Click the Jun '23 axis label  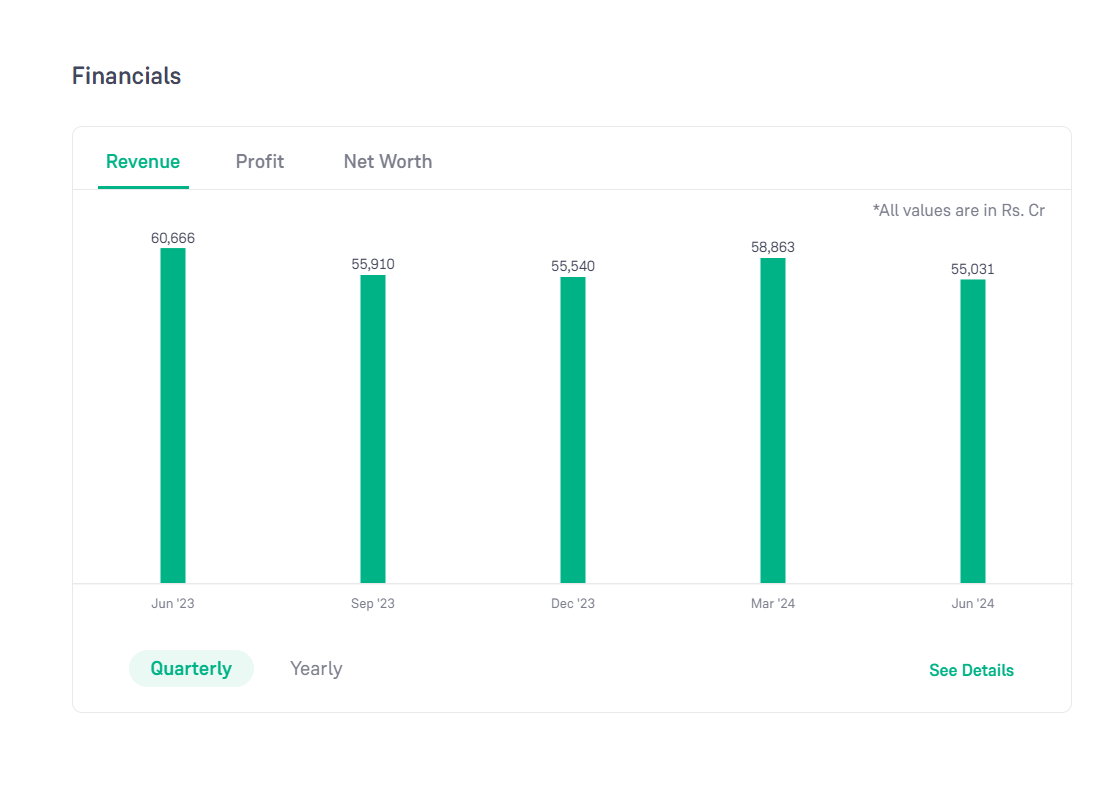click(x=173, y=603)
